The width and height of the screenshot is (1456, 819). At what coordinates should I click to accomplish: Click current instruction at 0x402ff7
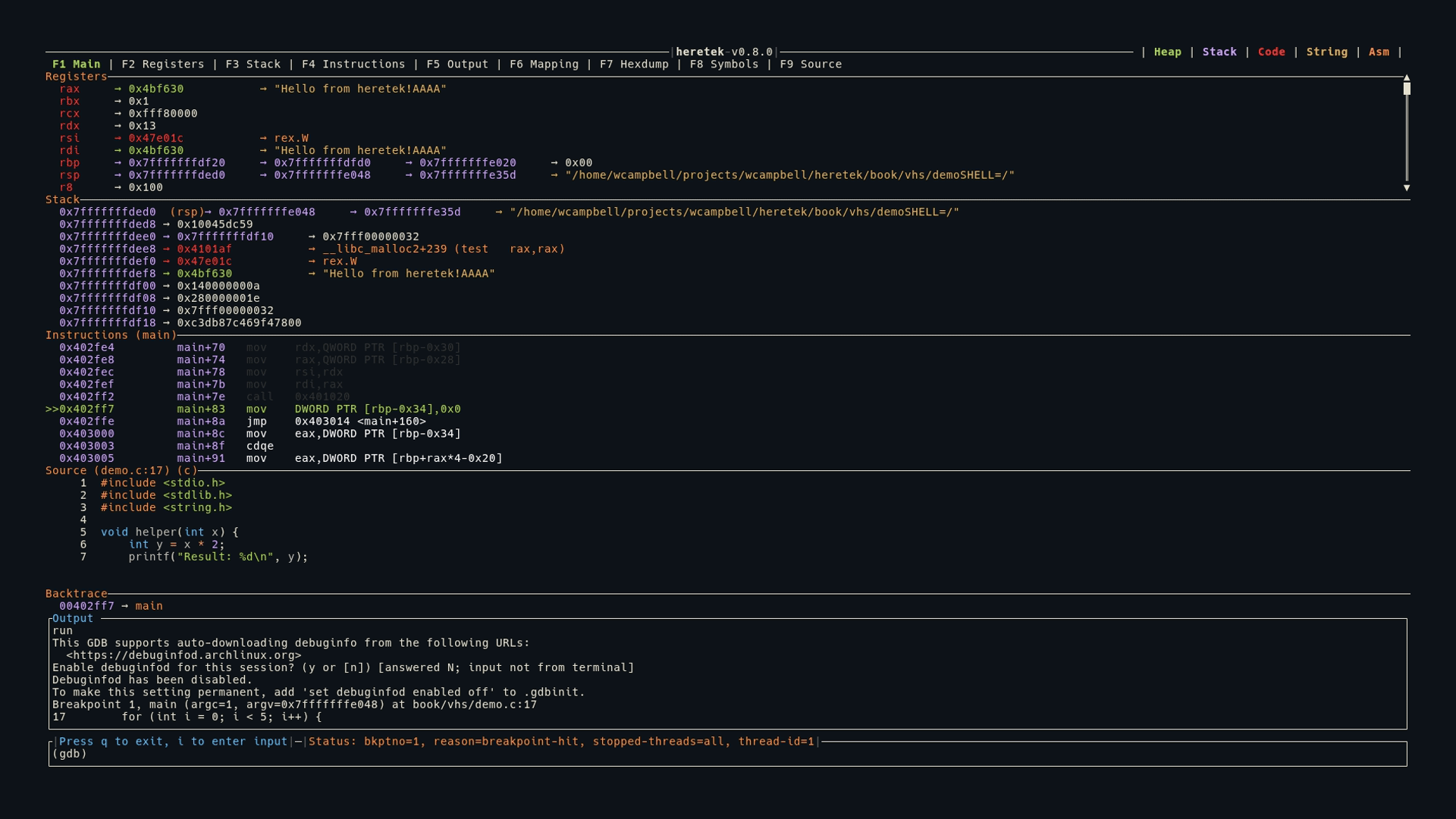253,409
